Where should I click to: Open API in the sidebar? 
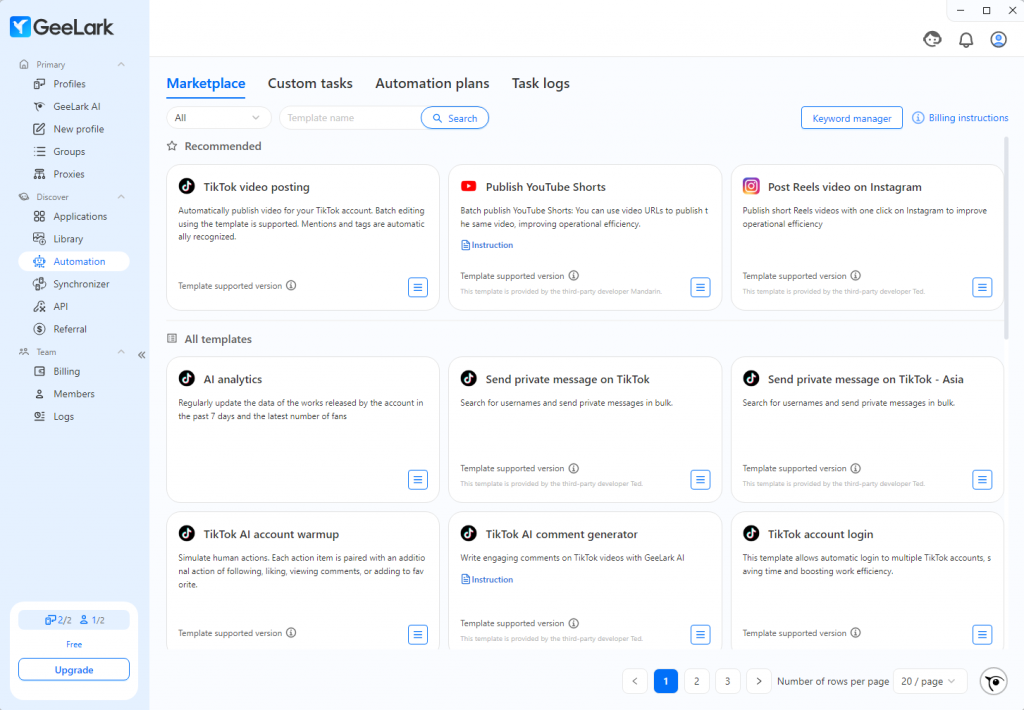click(74, 306)
